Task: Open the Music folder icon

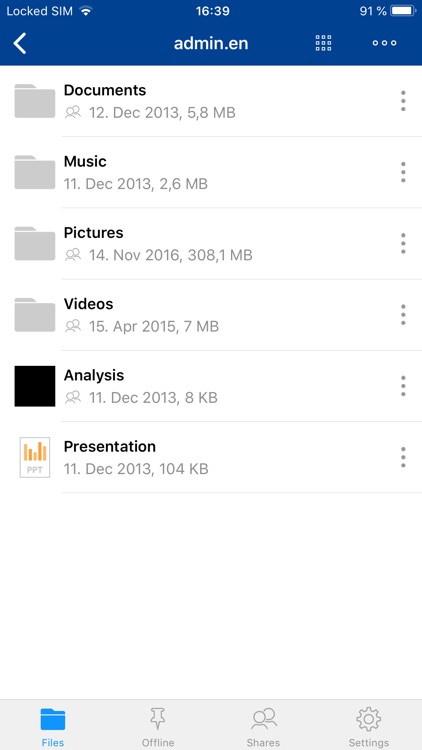Action: [34, 172]
